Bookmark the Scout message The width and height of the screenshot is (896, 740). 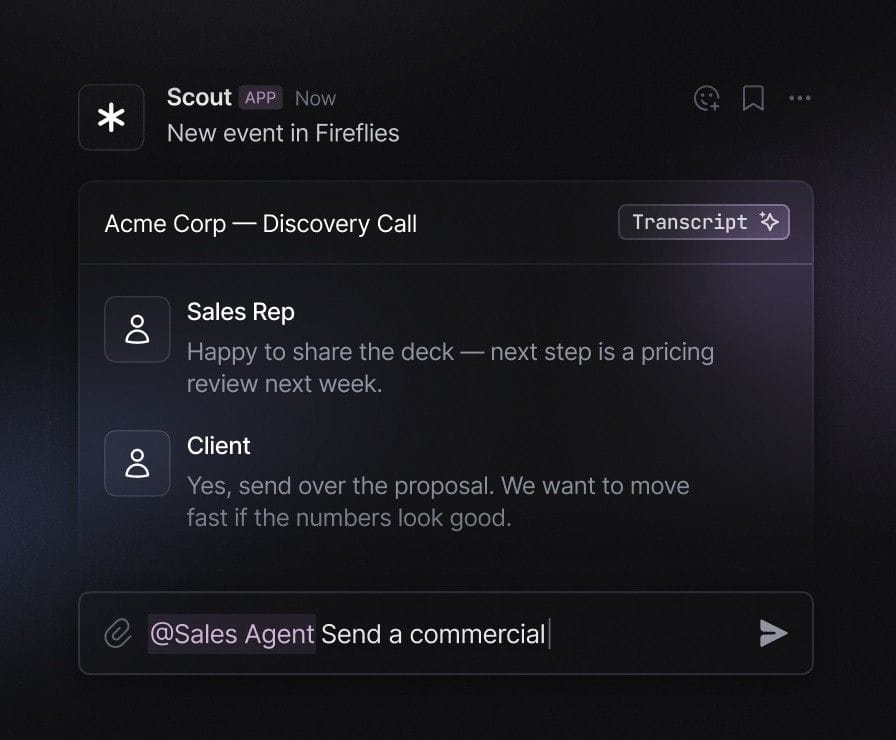click(x=753, y=98)
